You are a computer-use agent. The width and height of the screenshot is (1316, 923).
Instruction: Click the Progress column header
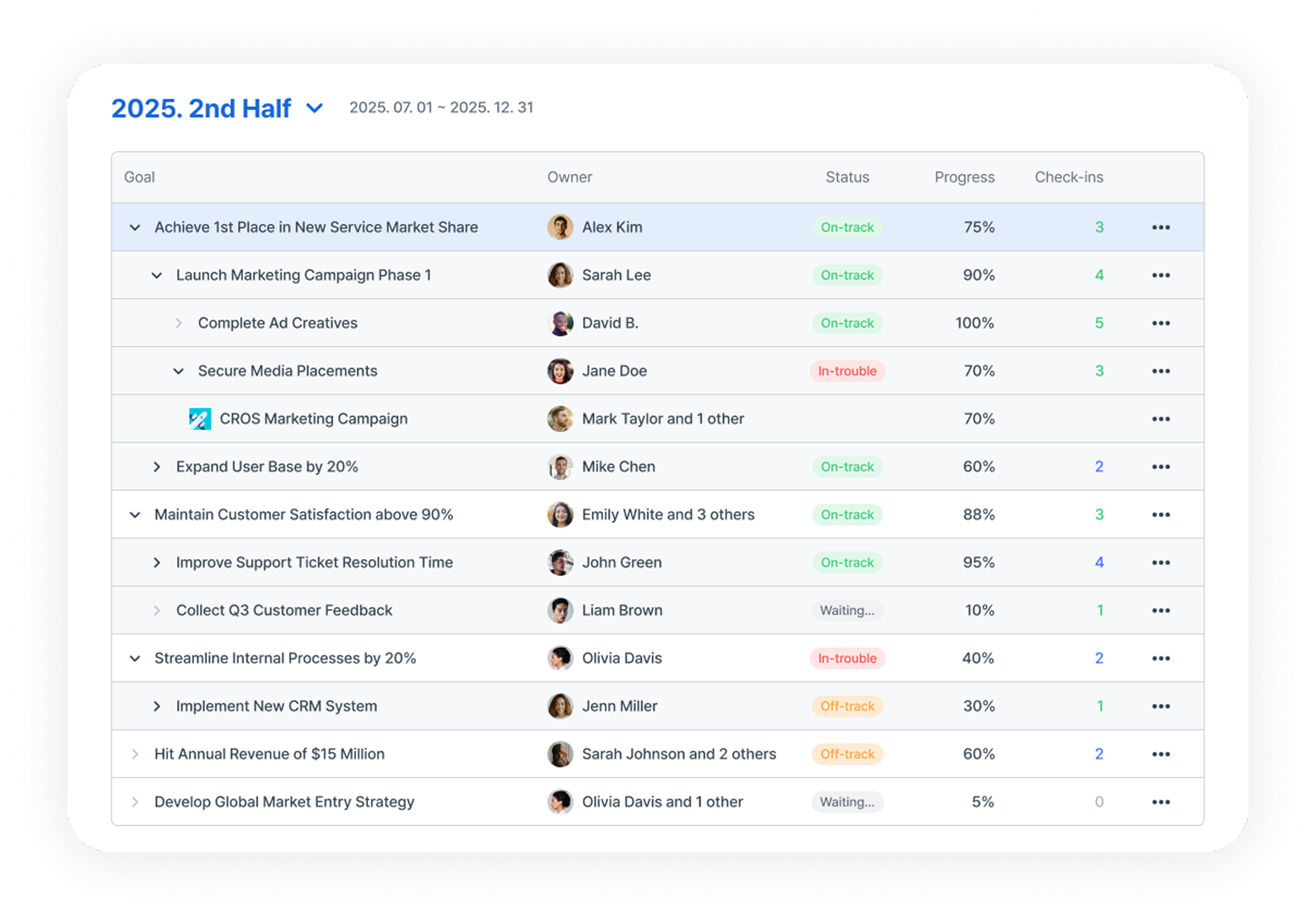964,177
